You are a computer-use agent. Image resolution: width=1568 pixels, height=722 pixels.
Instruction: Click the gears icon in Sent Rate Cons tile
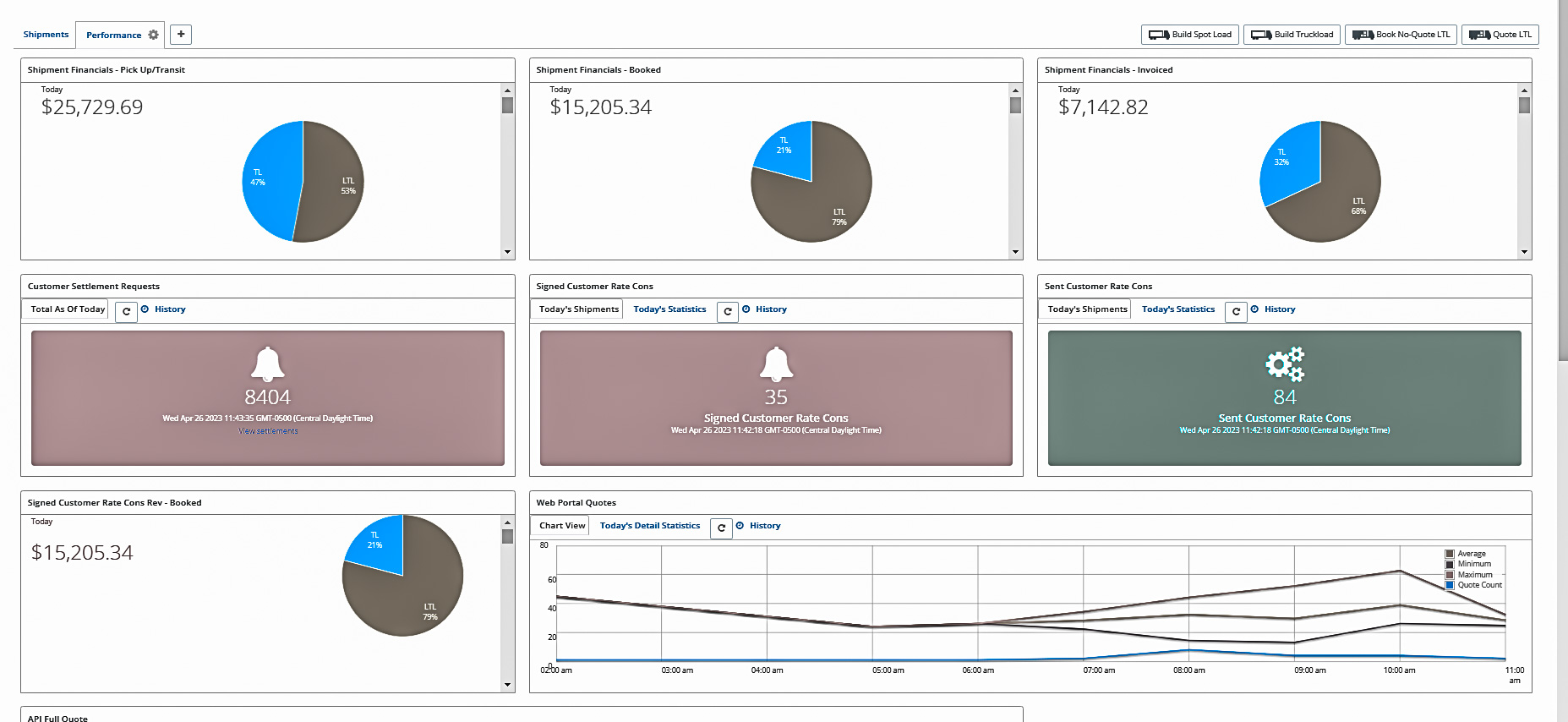click(x=1284, y=364)
